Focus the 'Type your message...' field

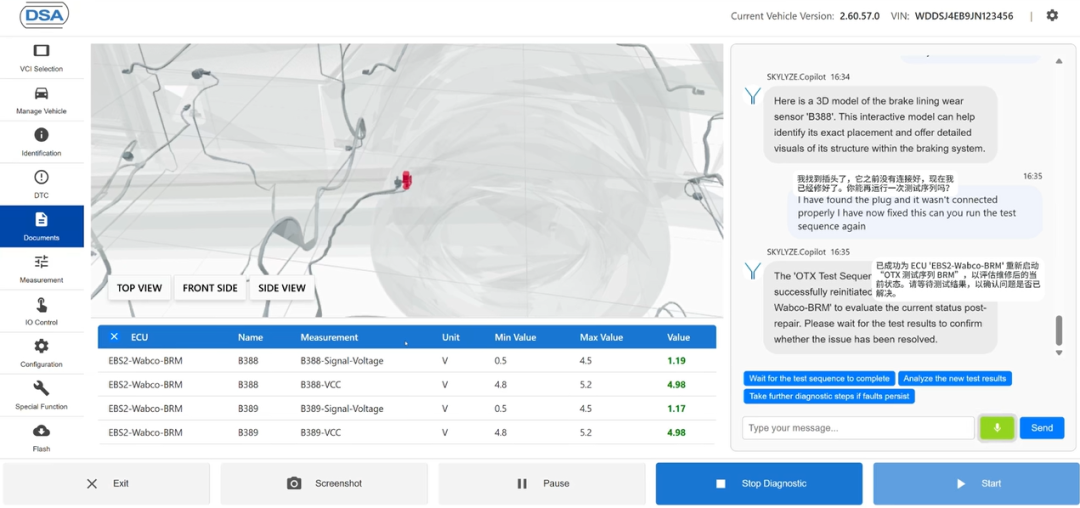859,427
